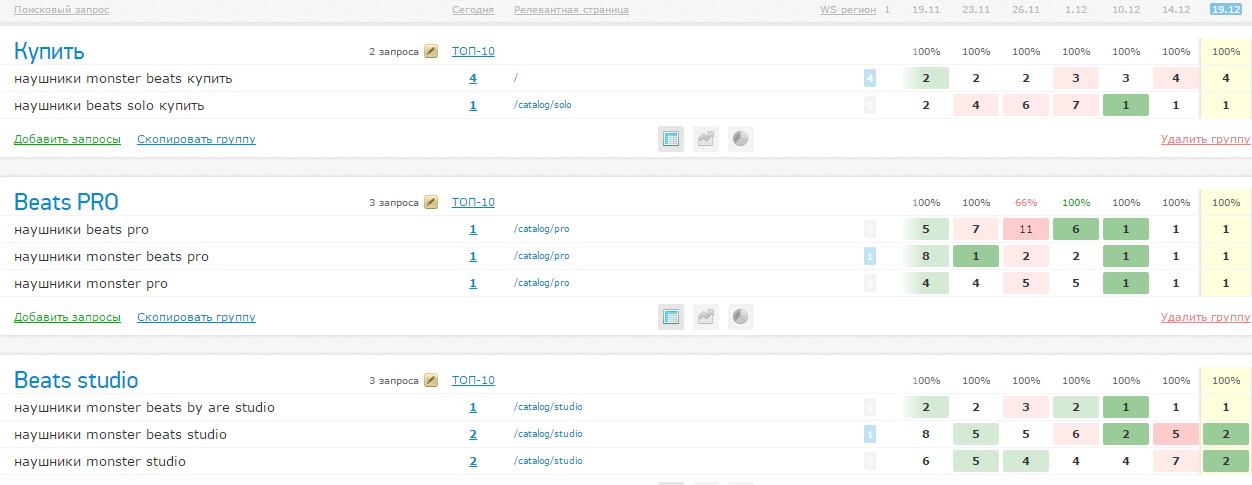Select the 14.12 date column header
This screenshot has width=1252, height=485.
1176,10
